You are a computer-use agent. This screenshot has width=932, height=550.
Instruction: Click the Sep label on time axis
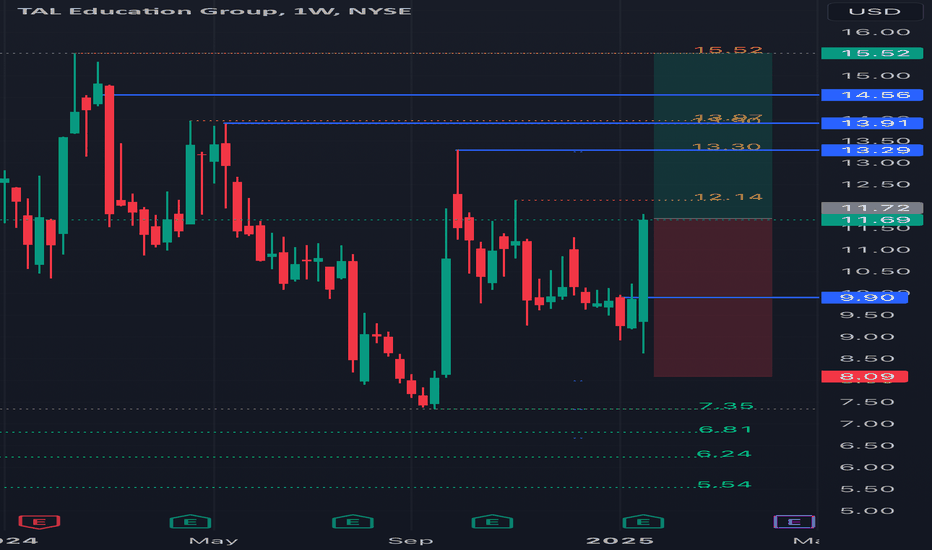(411, 540)
